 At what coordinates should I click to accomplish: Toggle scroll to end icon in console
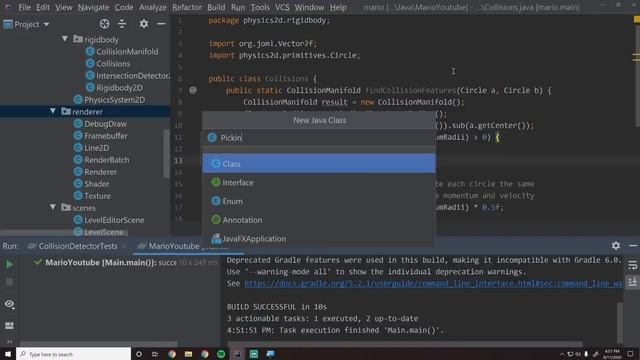tap(632, 282)
